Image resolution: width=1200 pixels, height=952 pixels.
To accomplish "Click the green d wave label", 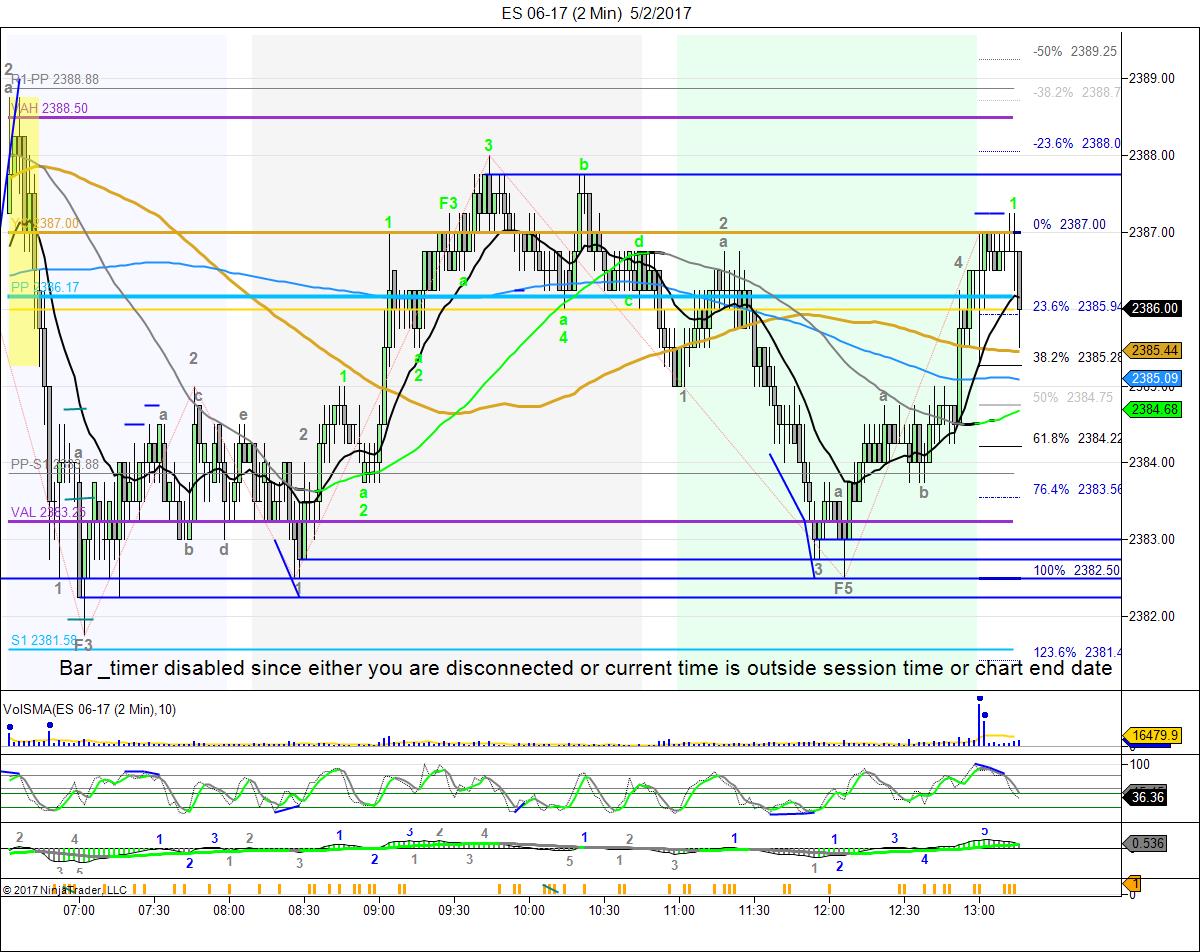I will click(639, 243).
